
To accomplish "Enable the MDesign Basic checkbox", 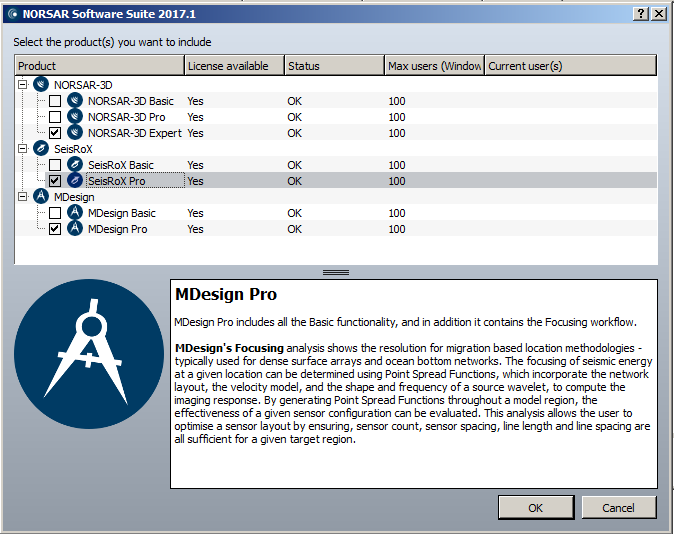I will click(x=55, y=213).
